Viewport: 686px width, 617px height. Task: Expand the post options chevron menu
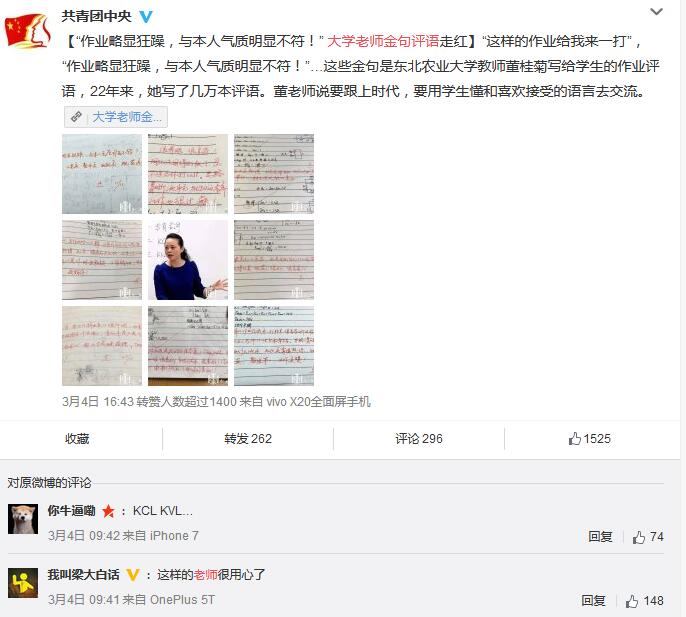point(656,12)
